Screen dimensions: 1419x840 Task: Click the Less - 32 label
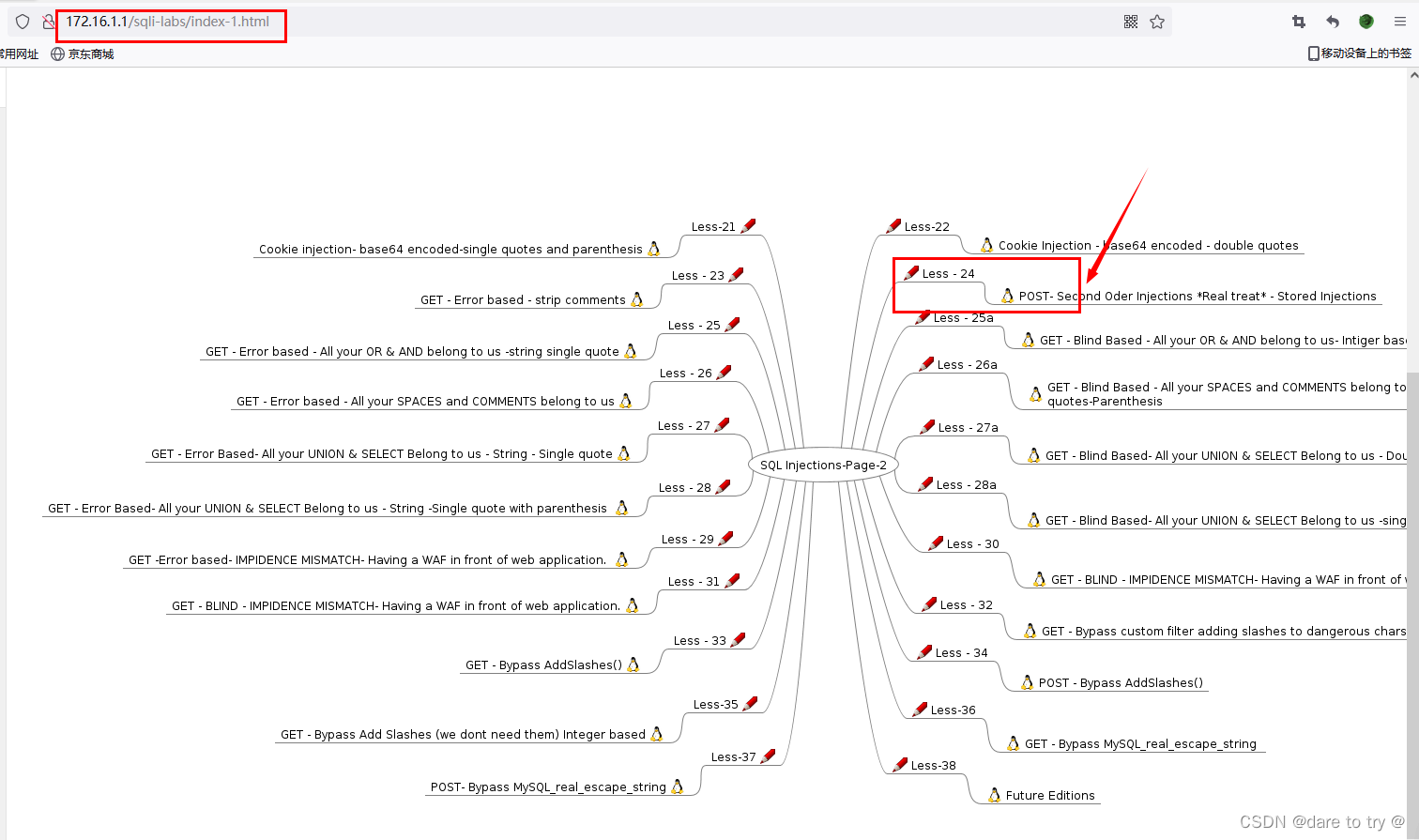click(967, 605)
